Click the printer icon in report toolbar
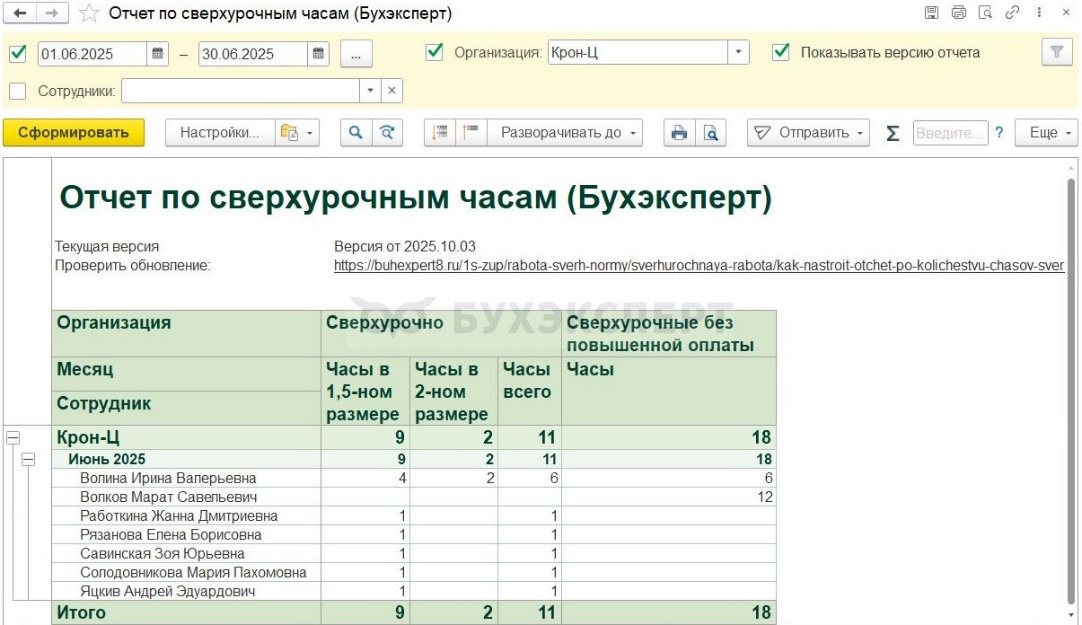Screen dimensions: 1082x625 (x=679, y=133)
